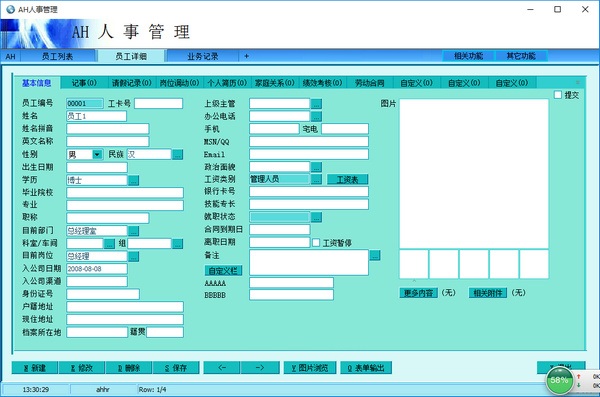Click the ahhr status bar entry
The image size is (600, 397).
(103, 390)
